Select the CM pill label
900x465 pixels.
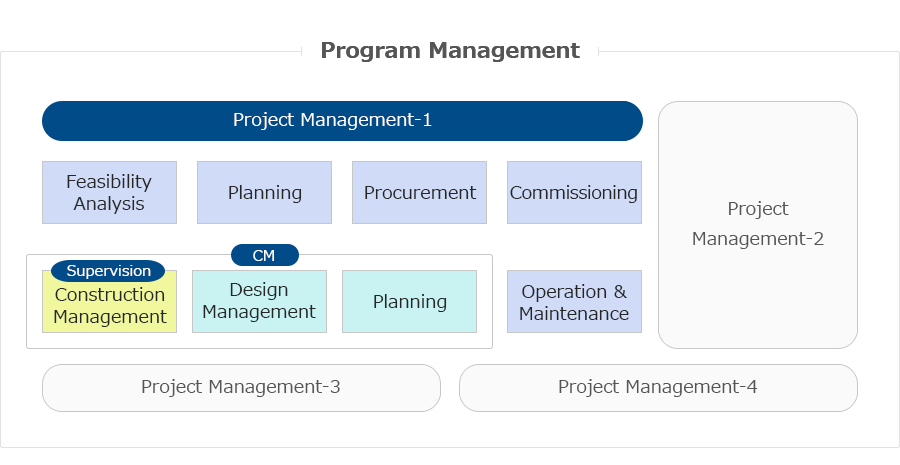[265, 255]
